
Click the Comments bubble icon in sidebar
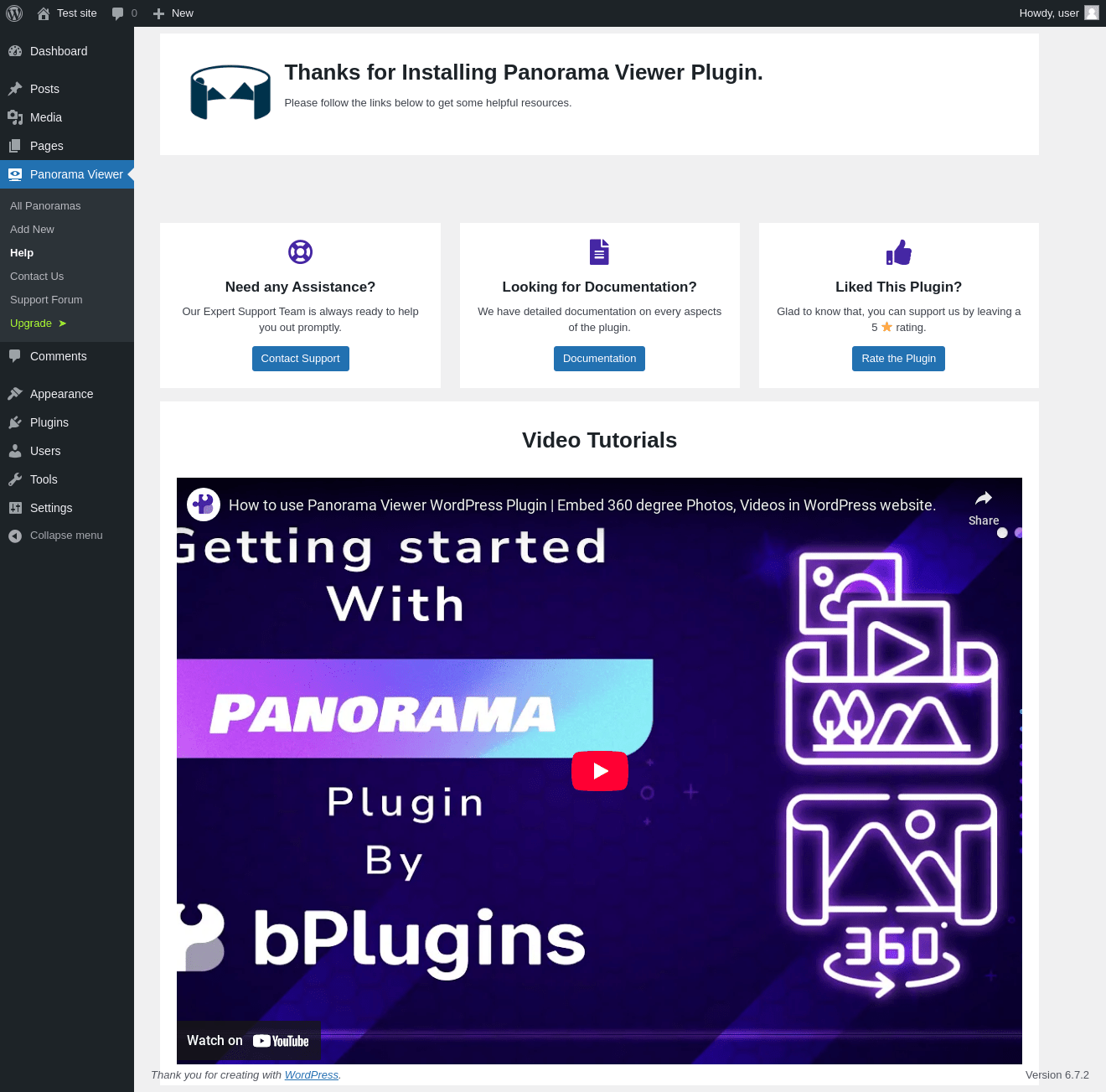coord(15,356)
